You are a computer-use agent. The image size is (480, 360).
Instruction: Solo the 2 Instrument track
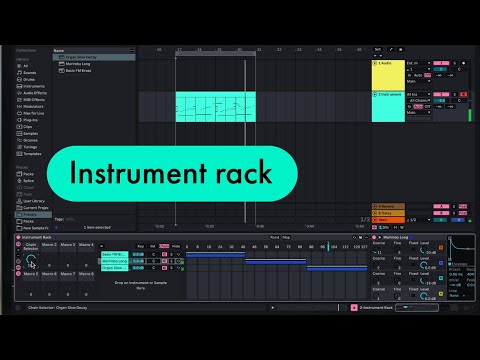tap(454, 94)
